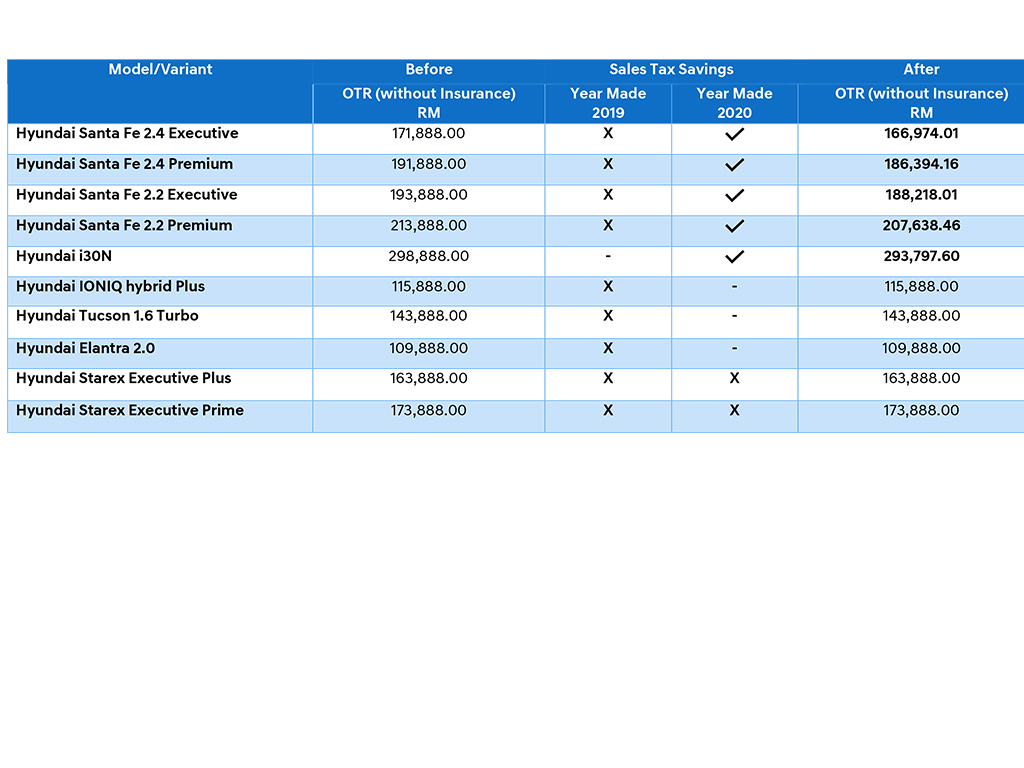Click Hyundai Santa Fe 2.4 Premium row label
The image size is (1024, 768).
tap(124, 164)
